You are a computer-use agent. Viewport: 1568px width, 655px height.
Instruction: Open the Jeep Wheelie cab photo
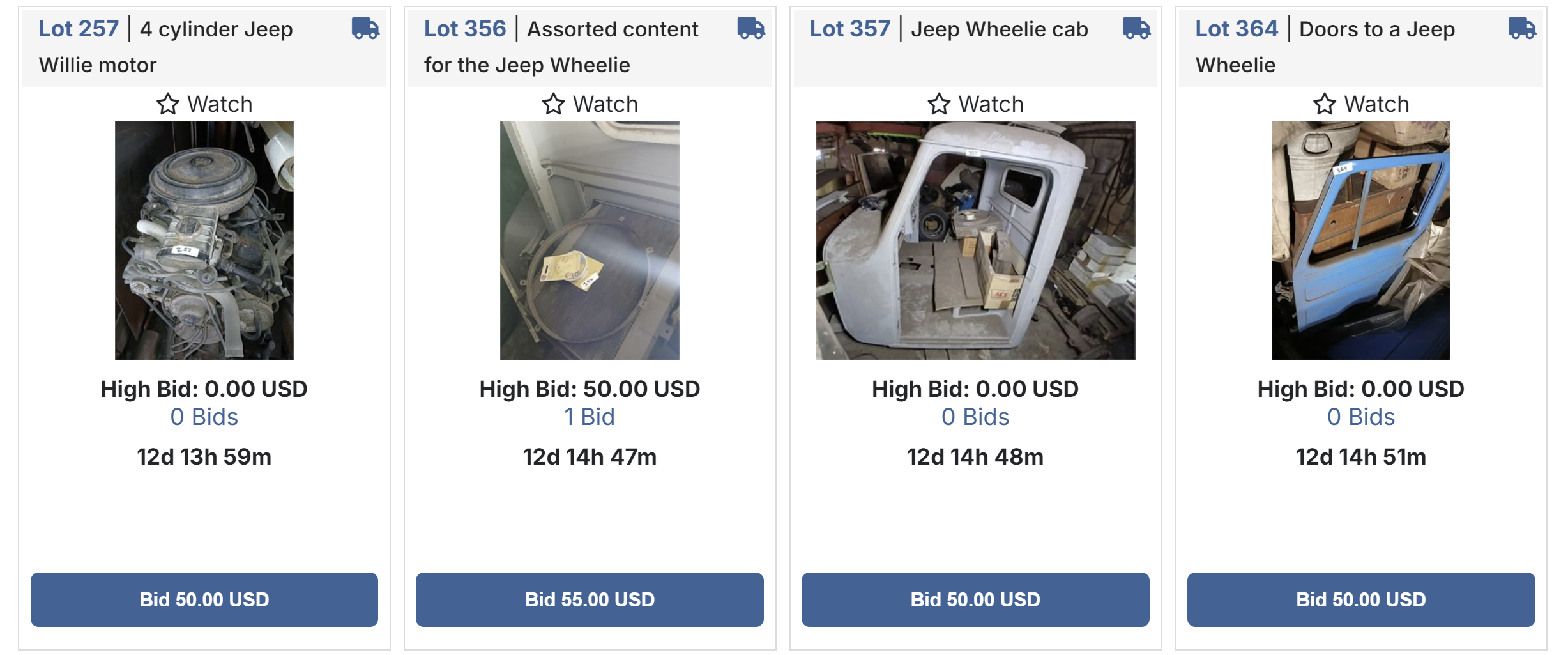(975, 240)
